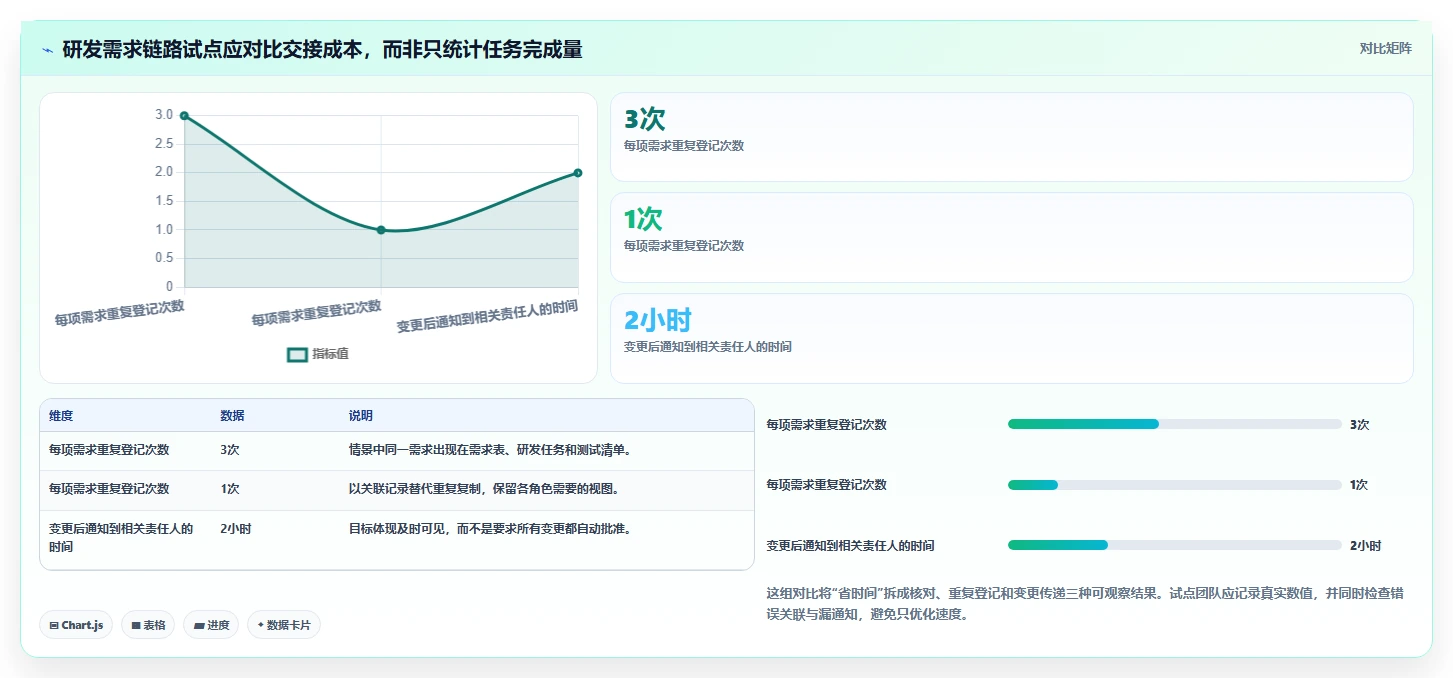
Task: Click the 每项需求重复登记次数 caption under the 1次 card
Action: [684, 246]
